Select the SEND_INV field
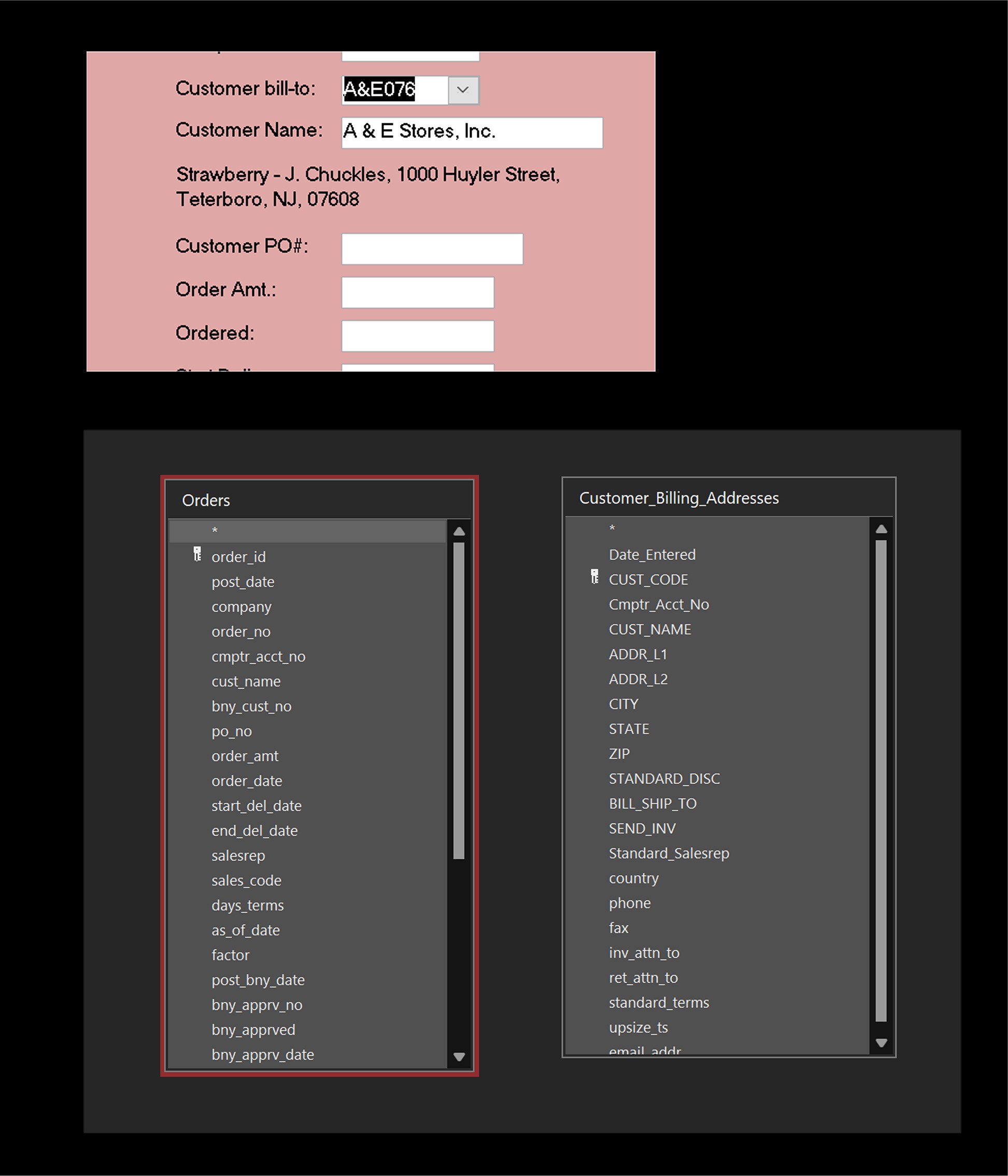The width and height of the screenshot is (1008, 1176). 718,829
